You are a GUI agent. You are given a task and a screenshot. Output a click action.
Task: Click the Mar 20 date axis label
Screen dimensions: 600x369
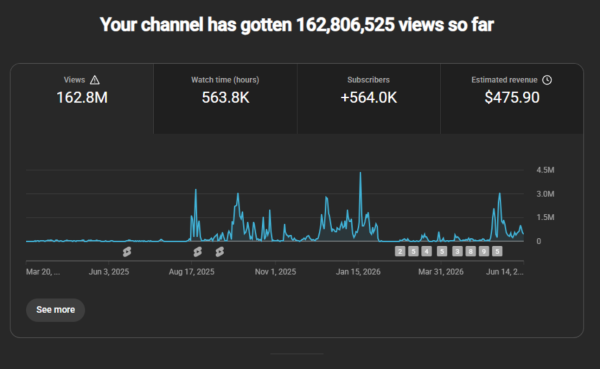point(43,272)
